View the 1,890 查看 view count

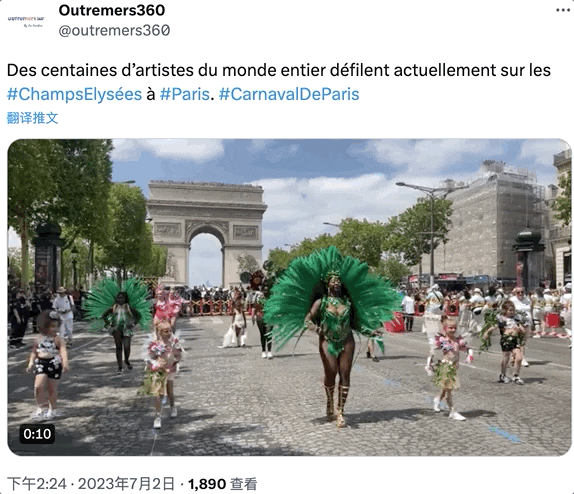pos(222,484)
